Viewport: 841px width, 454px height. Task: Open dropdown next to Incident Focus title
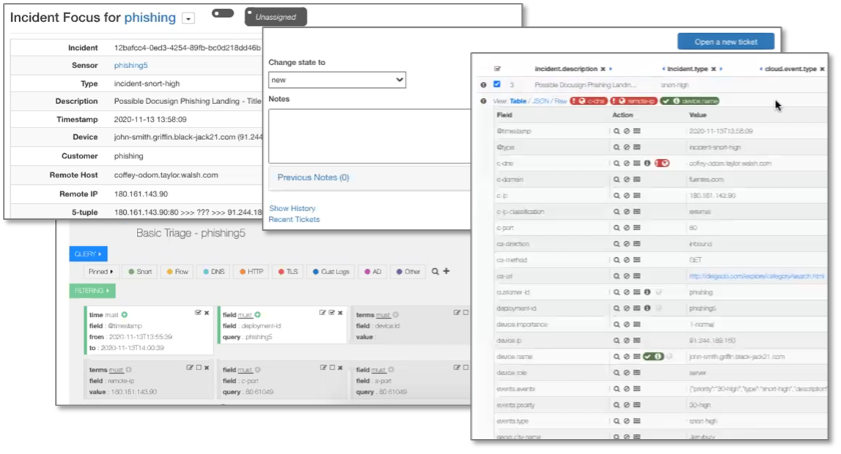click(188, 18)
